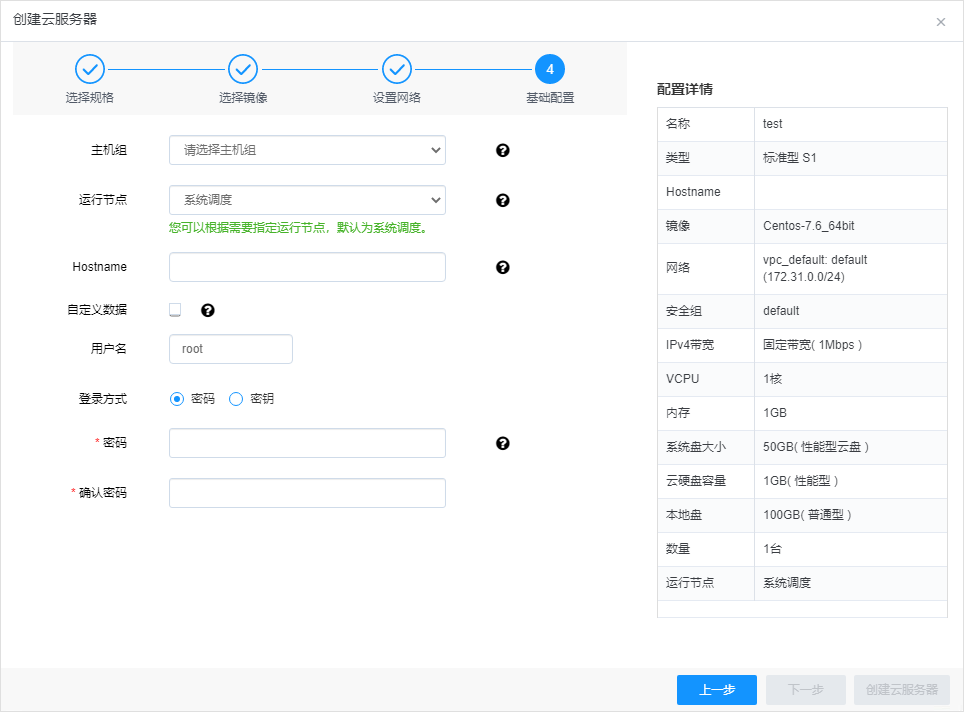
Task: Click the 安全组 default value
Action: (x=781, y=311)
